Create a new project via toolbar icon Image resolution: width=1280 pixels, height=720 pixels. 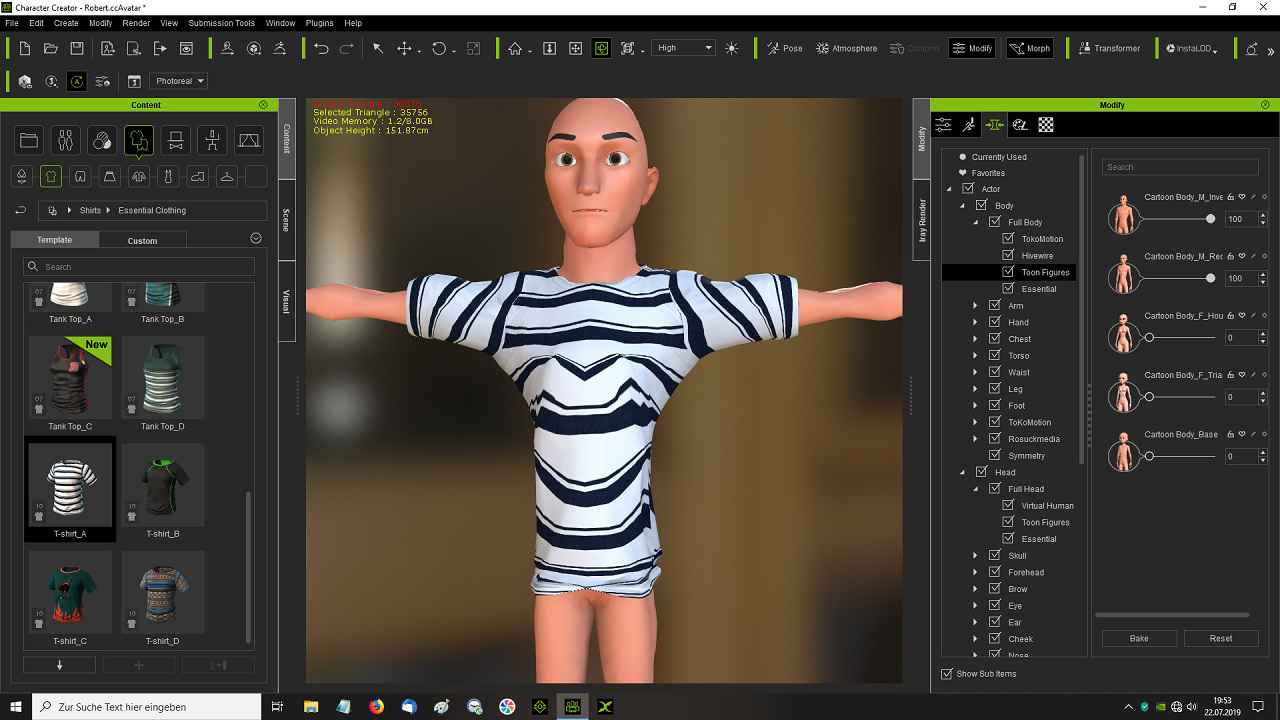click(25, 48)
